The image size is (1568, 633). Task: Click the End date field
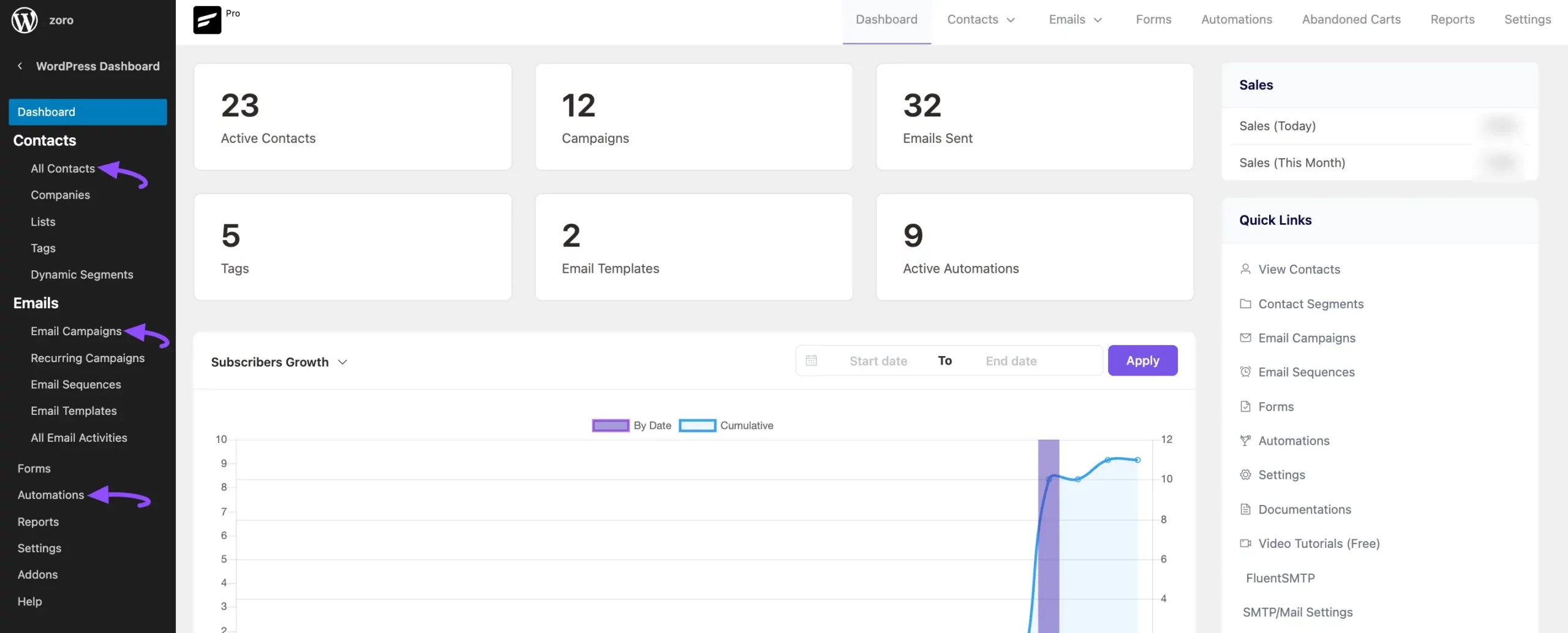coord(1011,361)
